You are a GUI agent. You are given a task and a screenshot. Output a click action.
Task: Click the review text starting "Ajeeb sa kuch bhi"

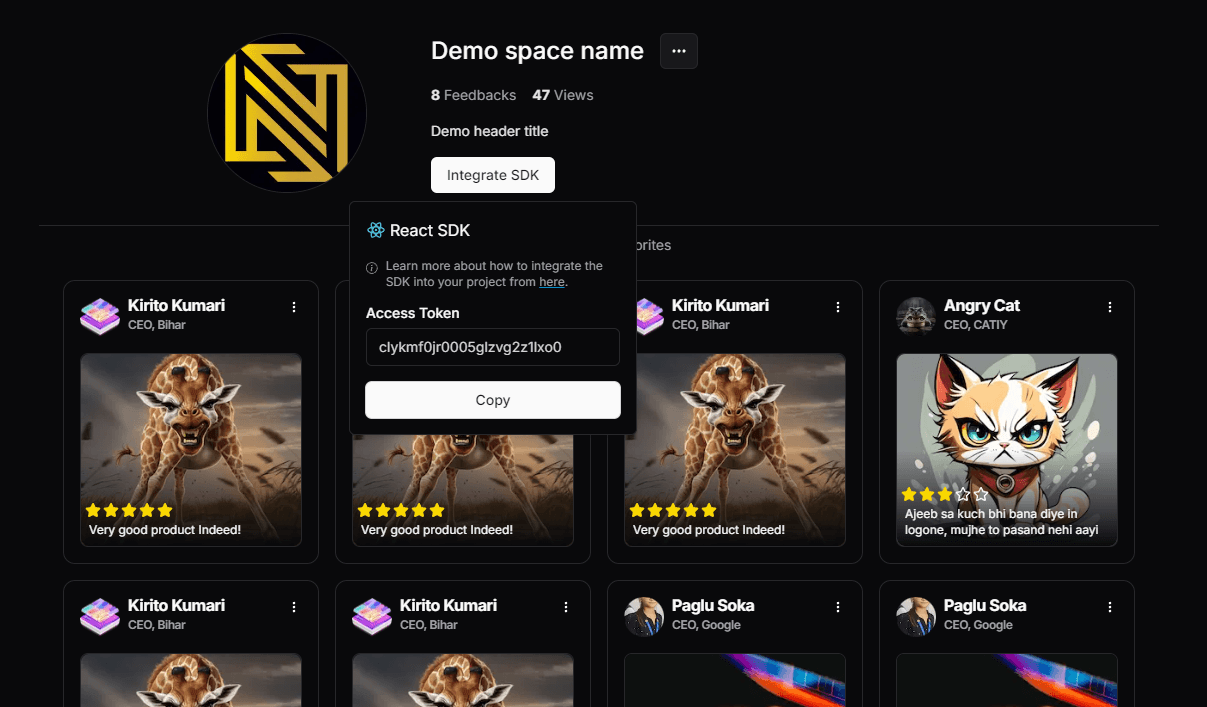click(x=1001, y=522)
